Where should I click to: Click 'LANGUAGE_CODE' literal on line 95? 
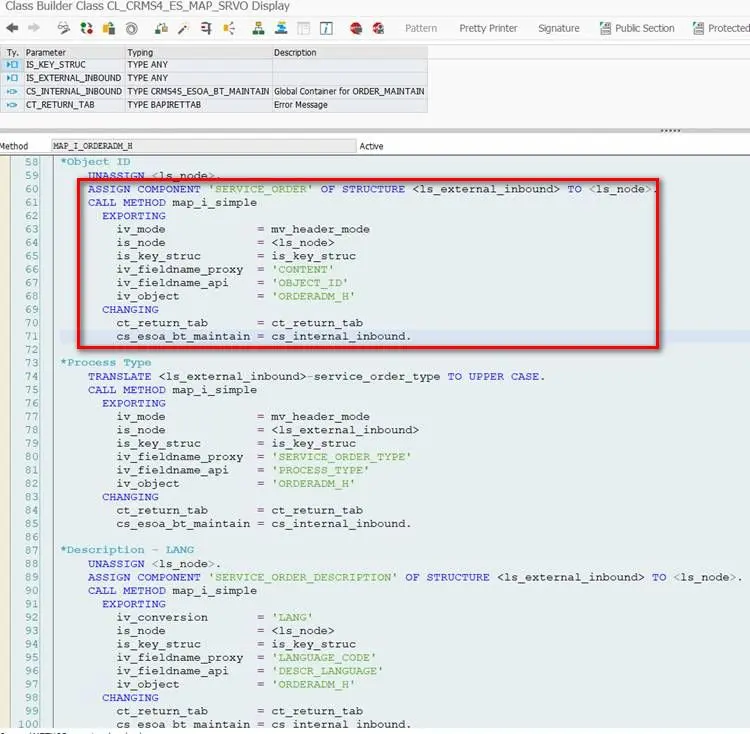324,657
